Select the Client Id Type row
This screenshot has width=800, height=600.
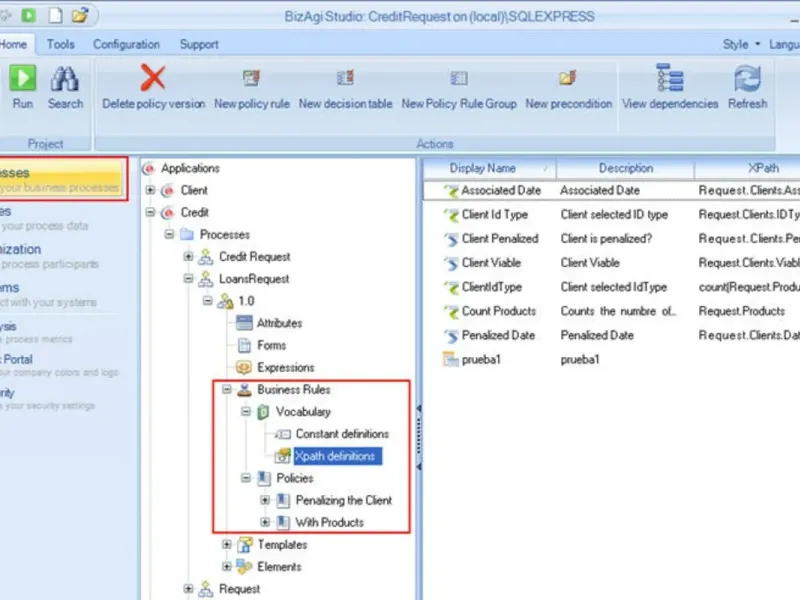pos(611,215)
